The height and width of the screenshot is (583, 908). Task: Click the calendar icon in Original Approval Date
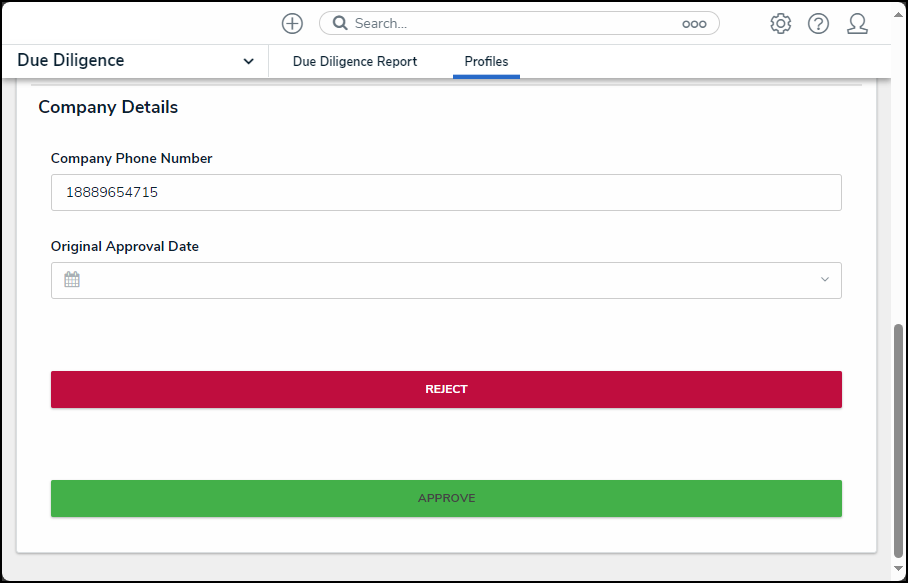point(72,280)
